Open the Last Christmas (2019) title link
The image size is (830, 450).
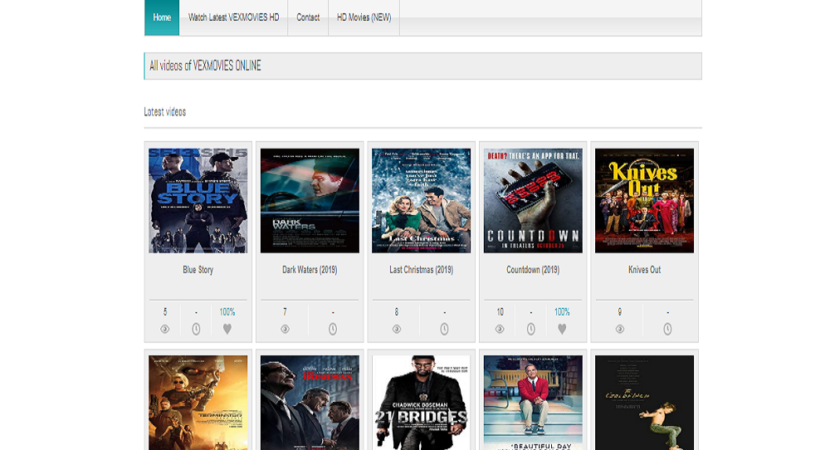[421, 269]
